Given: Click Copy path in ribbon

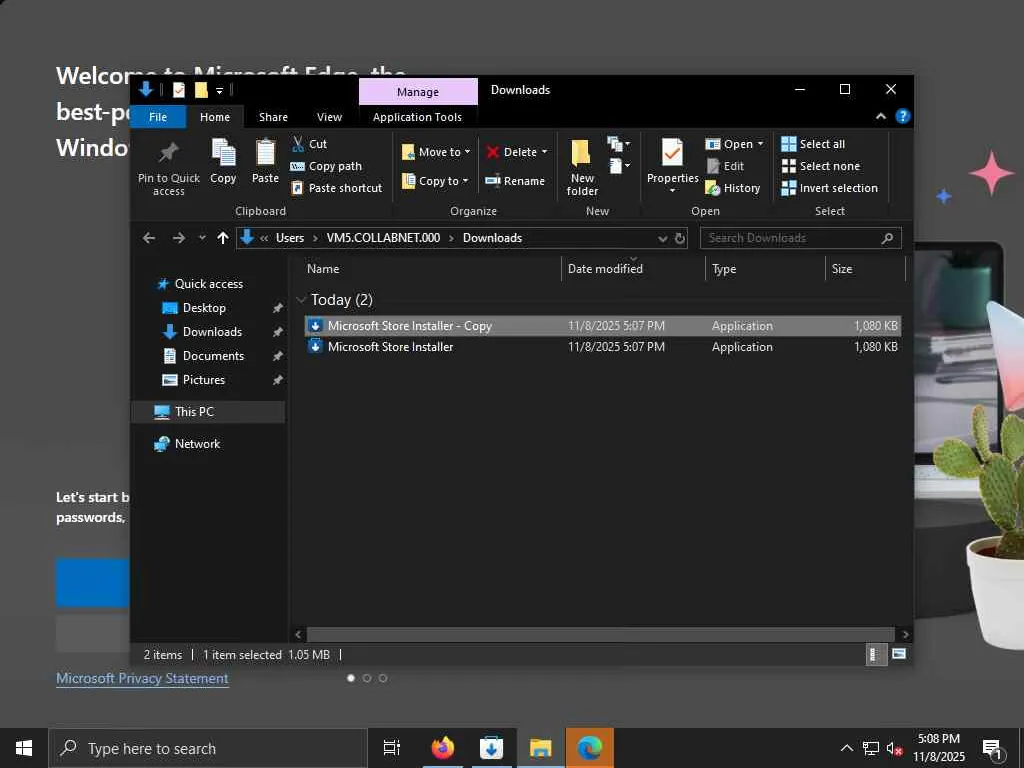Looking at the screenshot, I should coord(326,166).
